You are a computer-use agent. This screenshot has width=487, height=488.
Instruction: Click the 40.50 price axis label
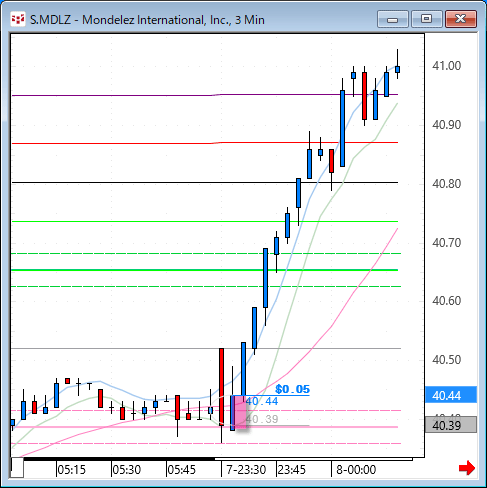coord(446,360)
